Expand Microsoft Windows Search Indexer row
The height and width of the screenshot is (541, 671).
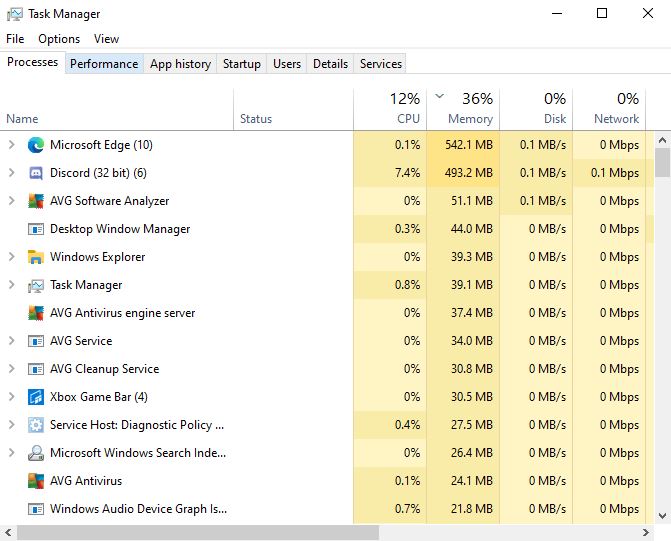pos(12,453)
